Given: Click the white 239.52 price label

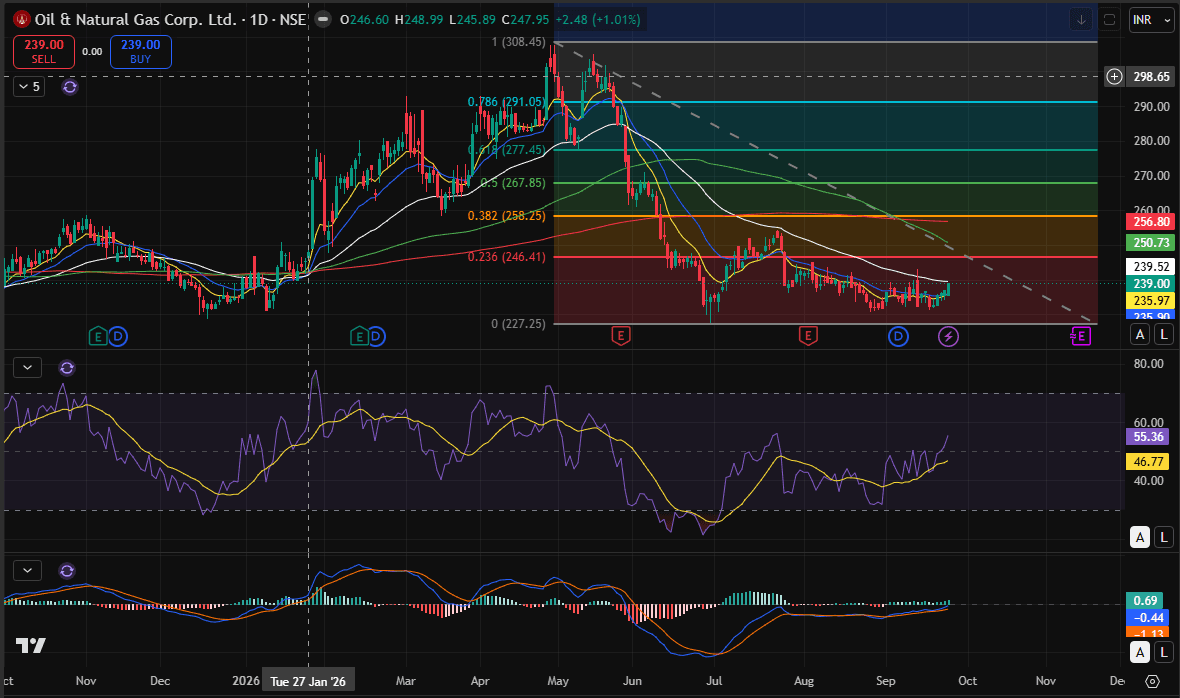Looking at the screenshot, I should point(1151,266).
